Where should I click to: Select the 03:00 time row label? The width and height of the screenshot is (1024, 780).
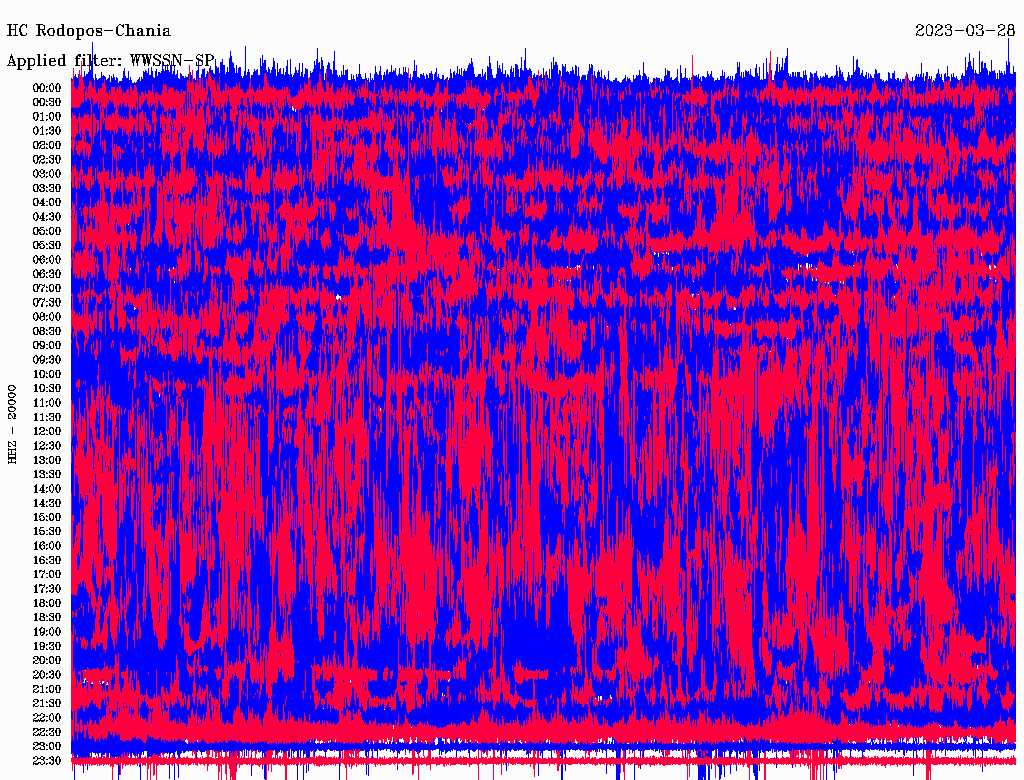(x=47, y=173)
